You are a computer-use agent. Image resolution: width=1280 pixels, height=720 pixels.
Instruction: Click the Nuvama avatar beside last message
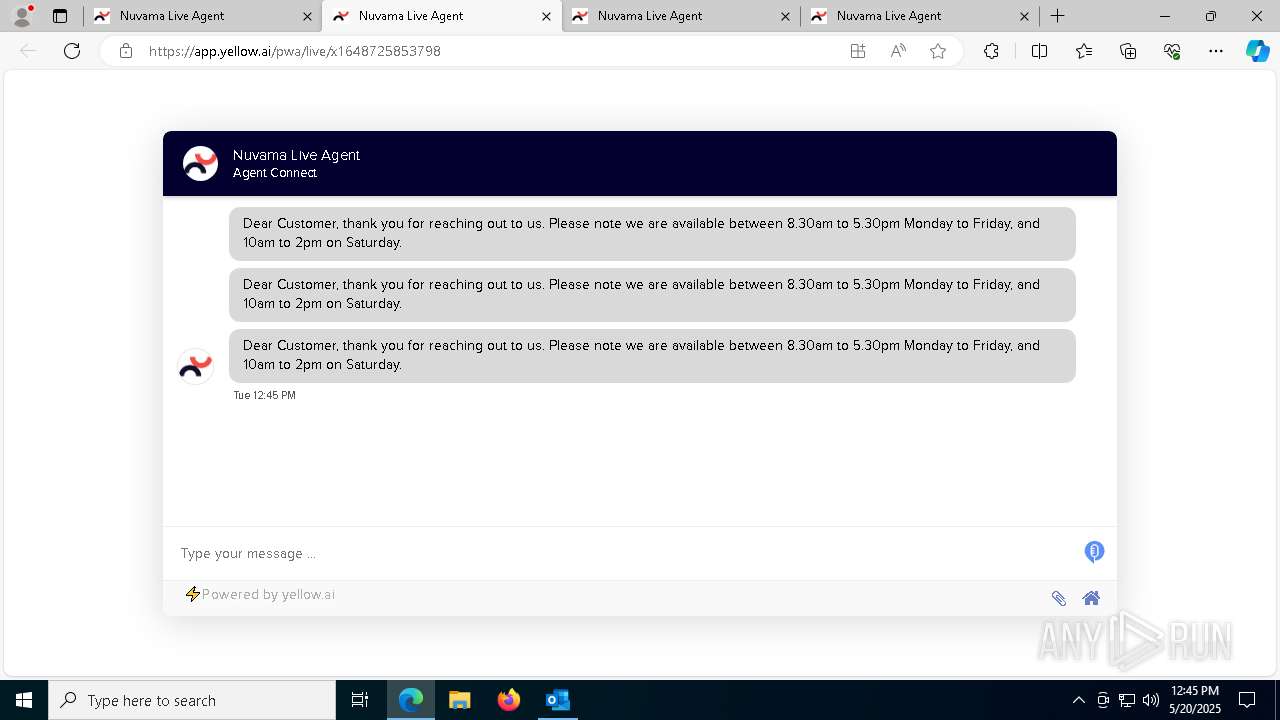pos(195,367)
